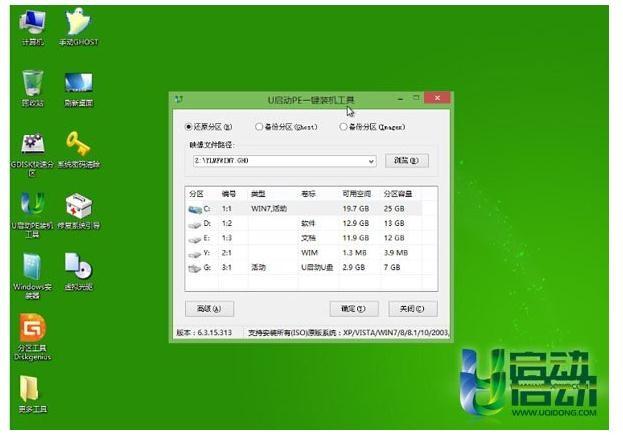Select 备份分区 (Ghost) option

pyautogui.click(x=286, y=127)
